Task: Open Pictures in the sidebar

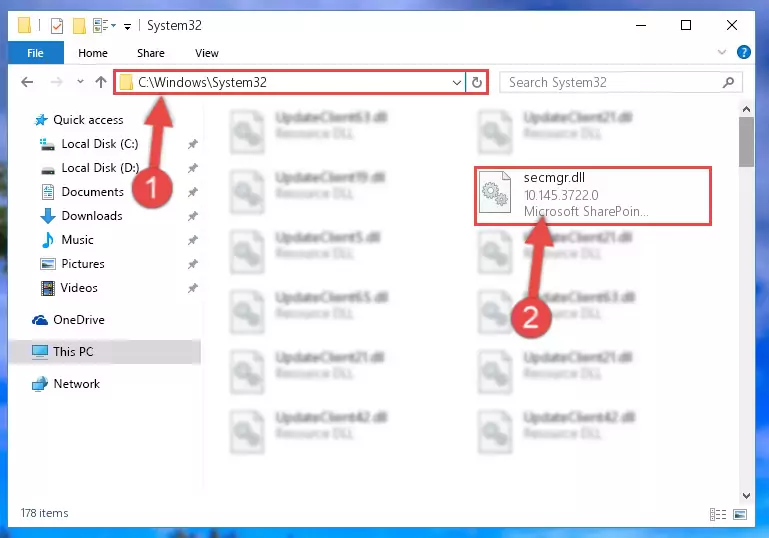Action: click(x=83, y=264)
